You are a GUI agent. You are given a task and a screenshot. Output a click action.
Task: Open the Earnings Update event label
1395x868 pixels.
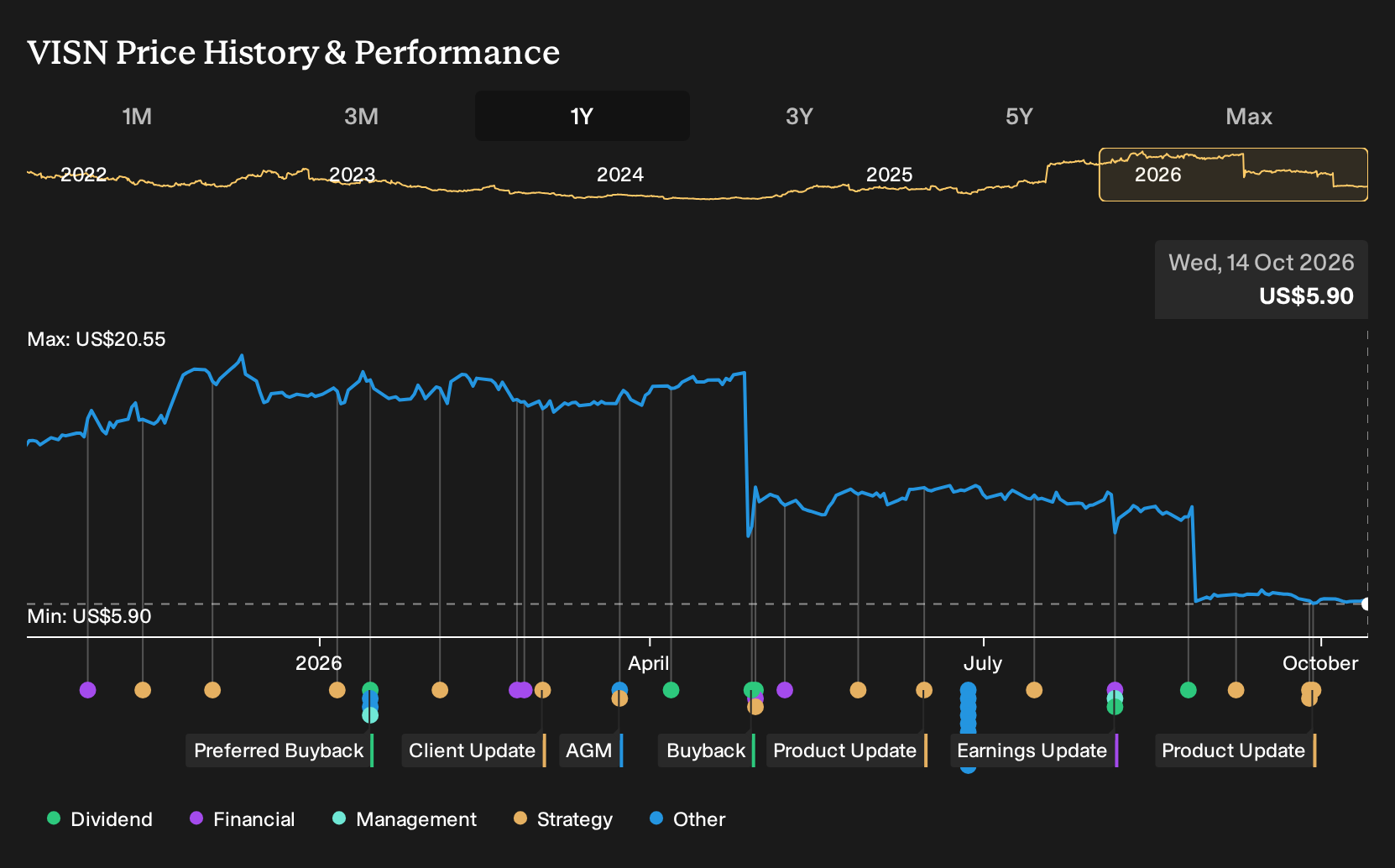click(x=1034, y=750)
